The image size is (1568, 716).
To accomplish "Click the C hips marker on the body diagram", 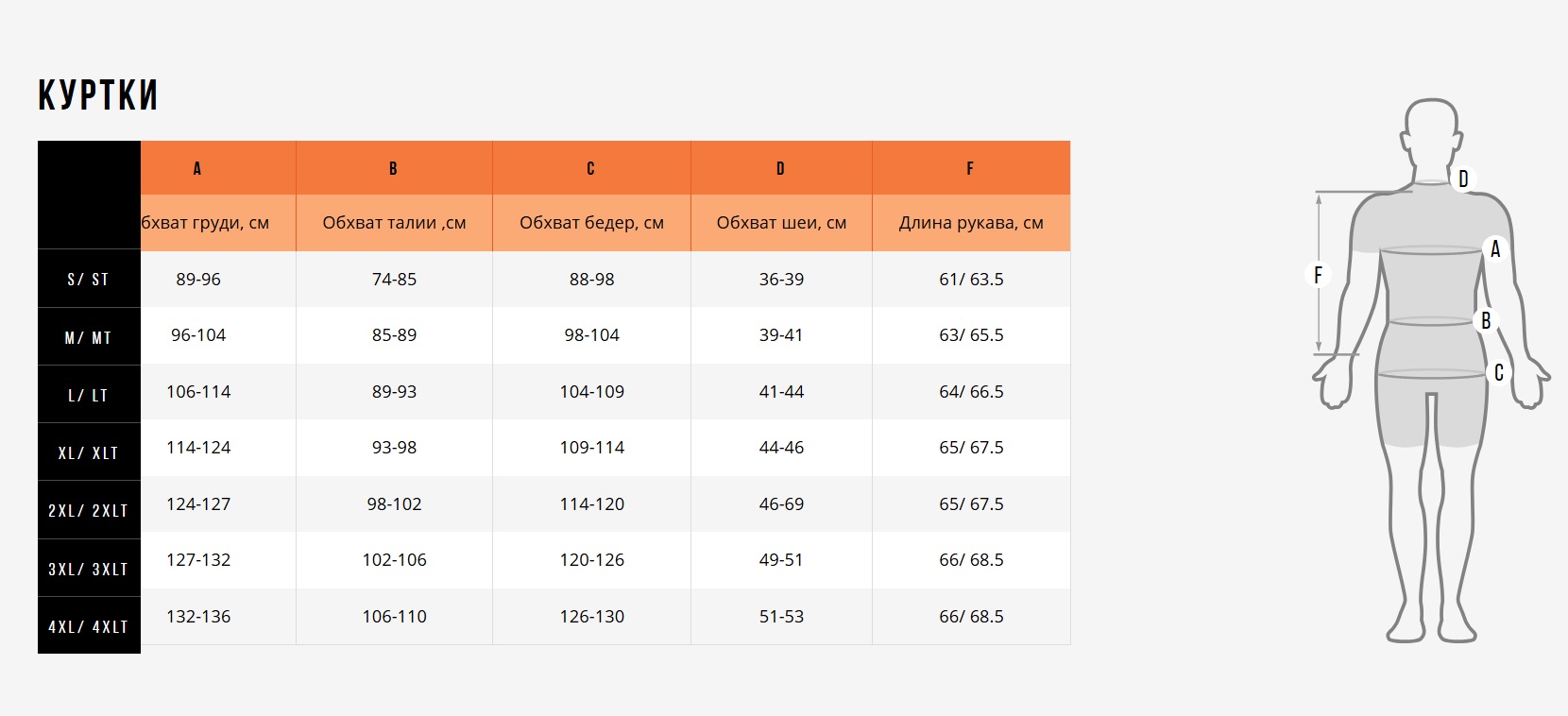I will [x=1498, y=373].
